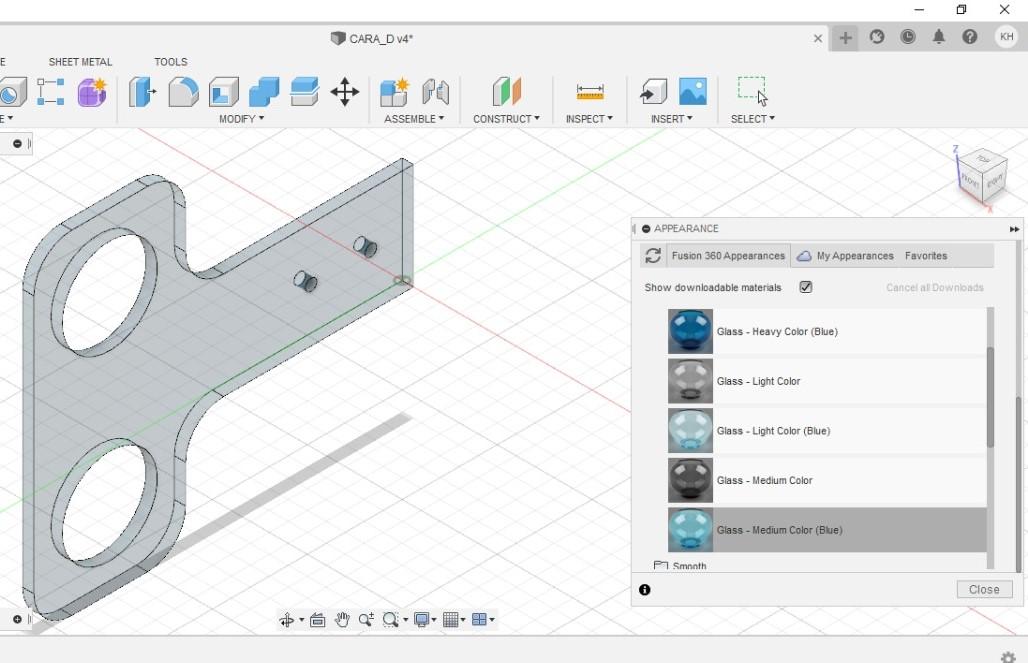This screenshot has height=663, width=1028.
Task: Click the Create Form purple icon
Action: [92, 92]
